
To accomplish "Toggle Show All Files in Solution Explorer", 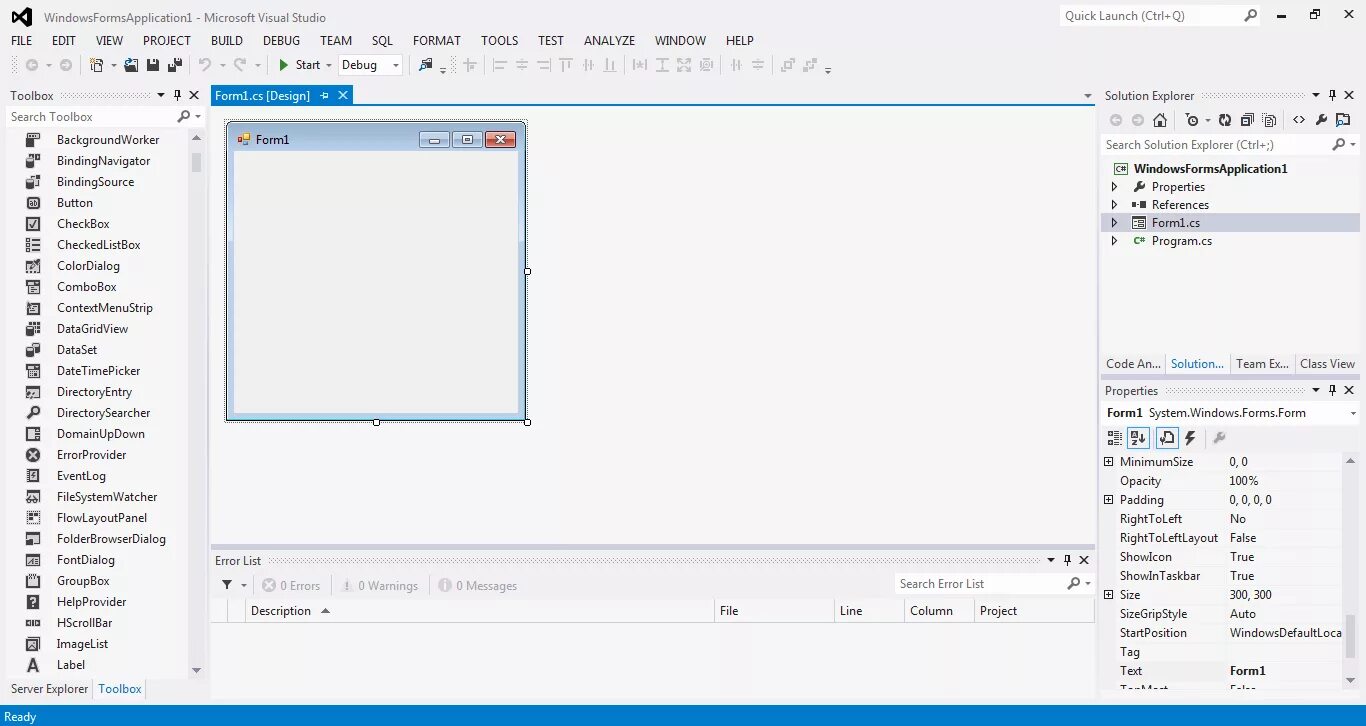I will tap(1269, 120).
